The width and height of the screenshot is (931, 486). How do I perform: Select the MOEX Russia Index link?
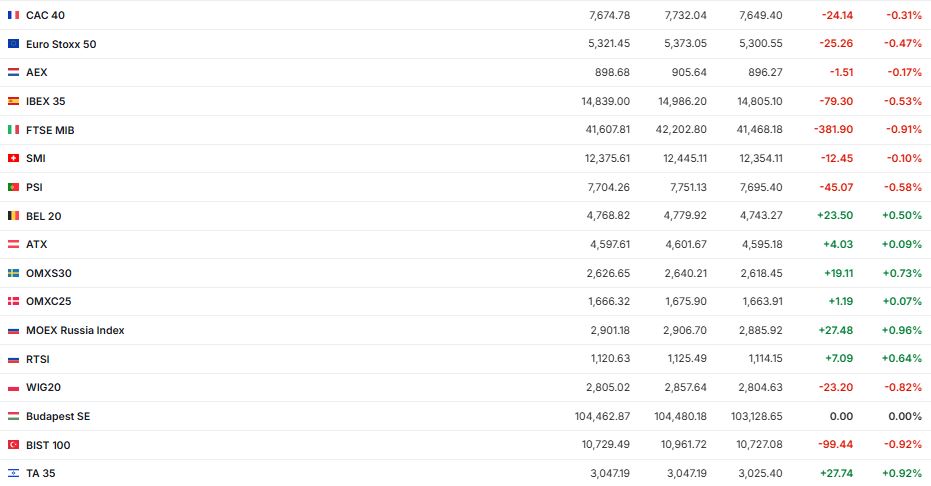tap(75, 330)
